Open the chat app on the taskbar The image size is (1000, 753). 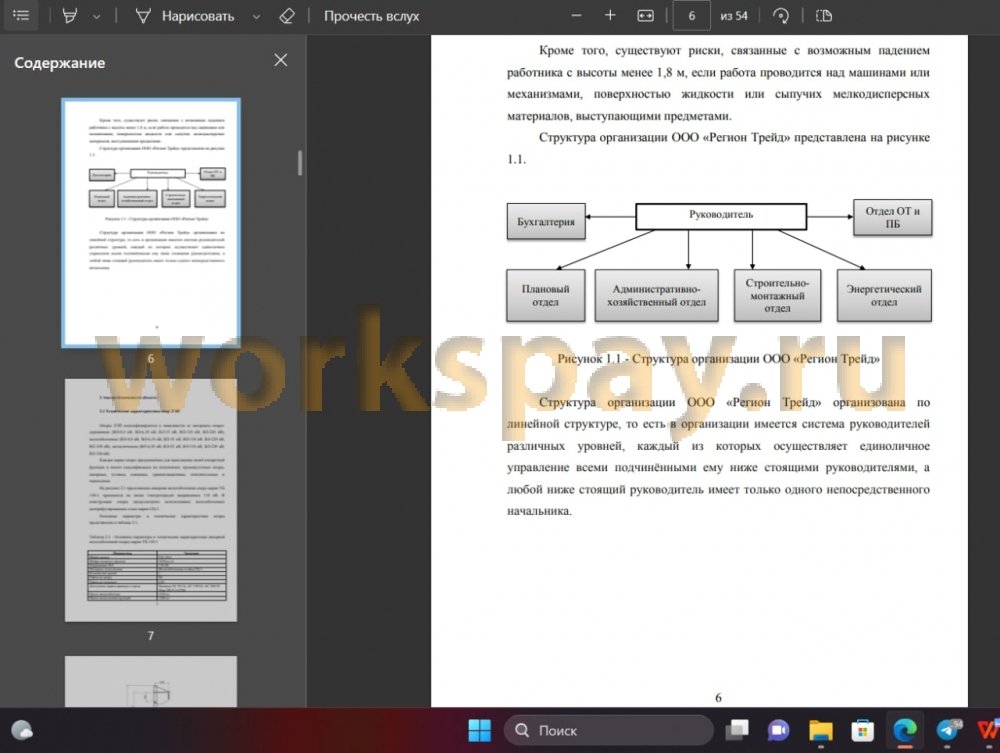point(778,730)
